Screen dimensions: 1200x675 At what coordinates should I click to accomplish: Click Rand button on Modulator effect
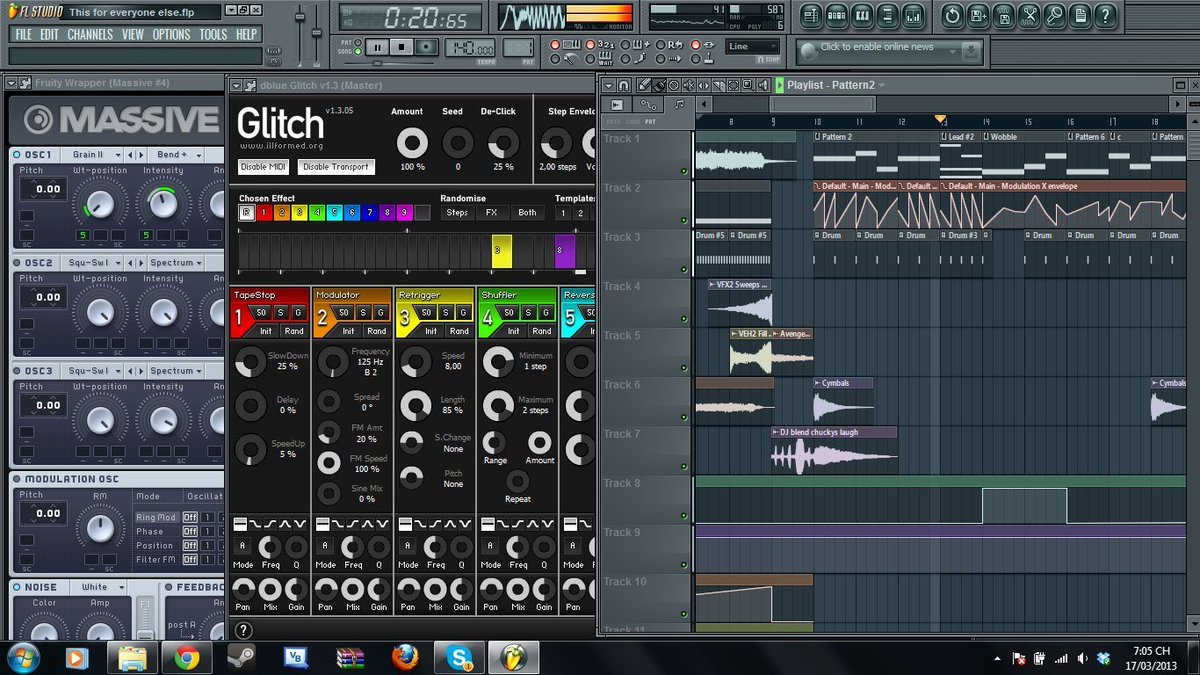pyautogui.click(x=376, y=331)
